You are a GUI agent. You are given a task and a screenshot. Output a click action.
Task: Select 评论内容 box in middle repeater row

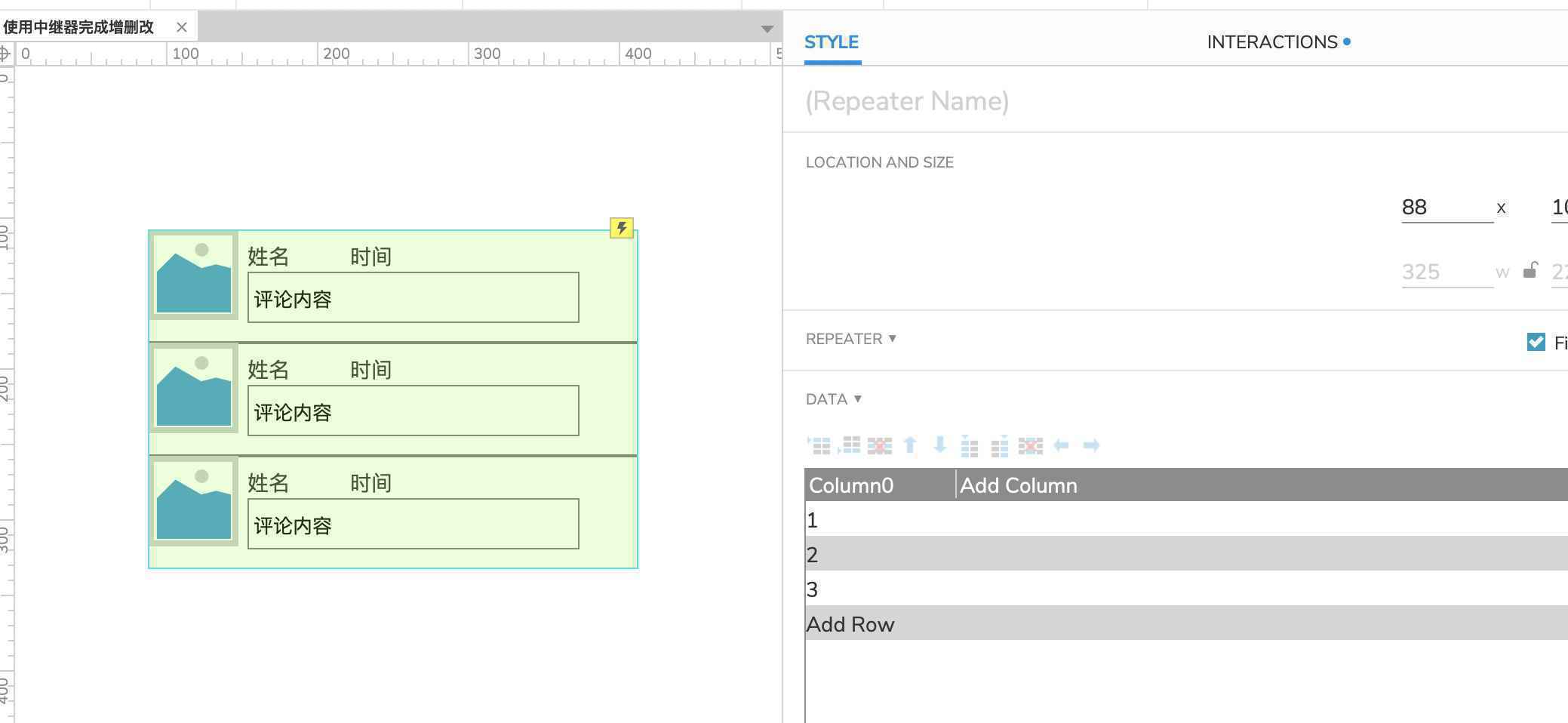click(414, 411)
